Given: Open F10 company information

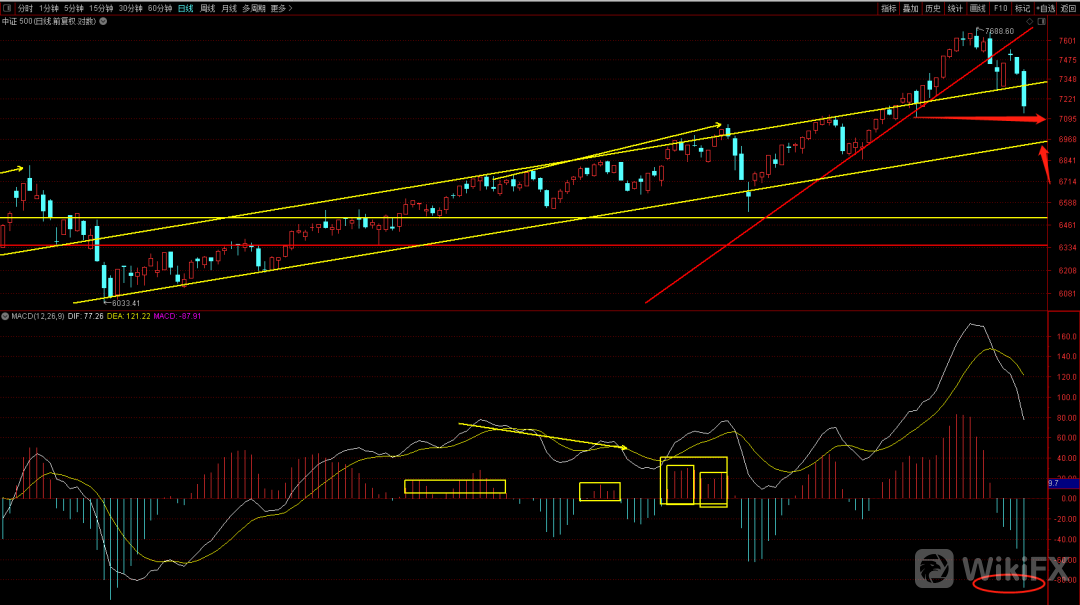Looking at the screenshot, I should [1000, 8].
